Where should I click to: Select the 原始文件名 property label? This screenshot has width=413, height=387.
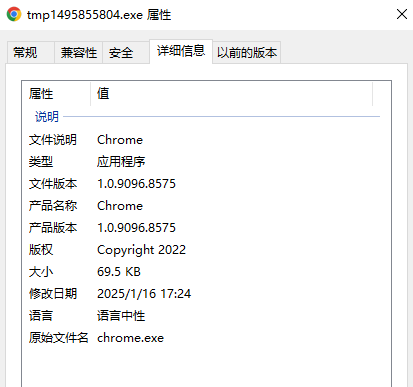pos(59,338)
